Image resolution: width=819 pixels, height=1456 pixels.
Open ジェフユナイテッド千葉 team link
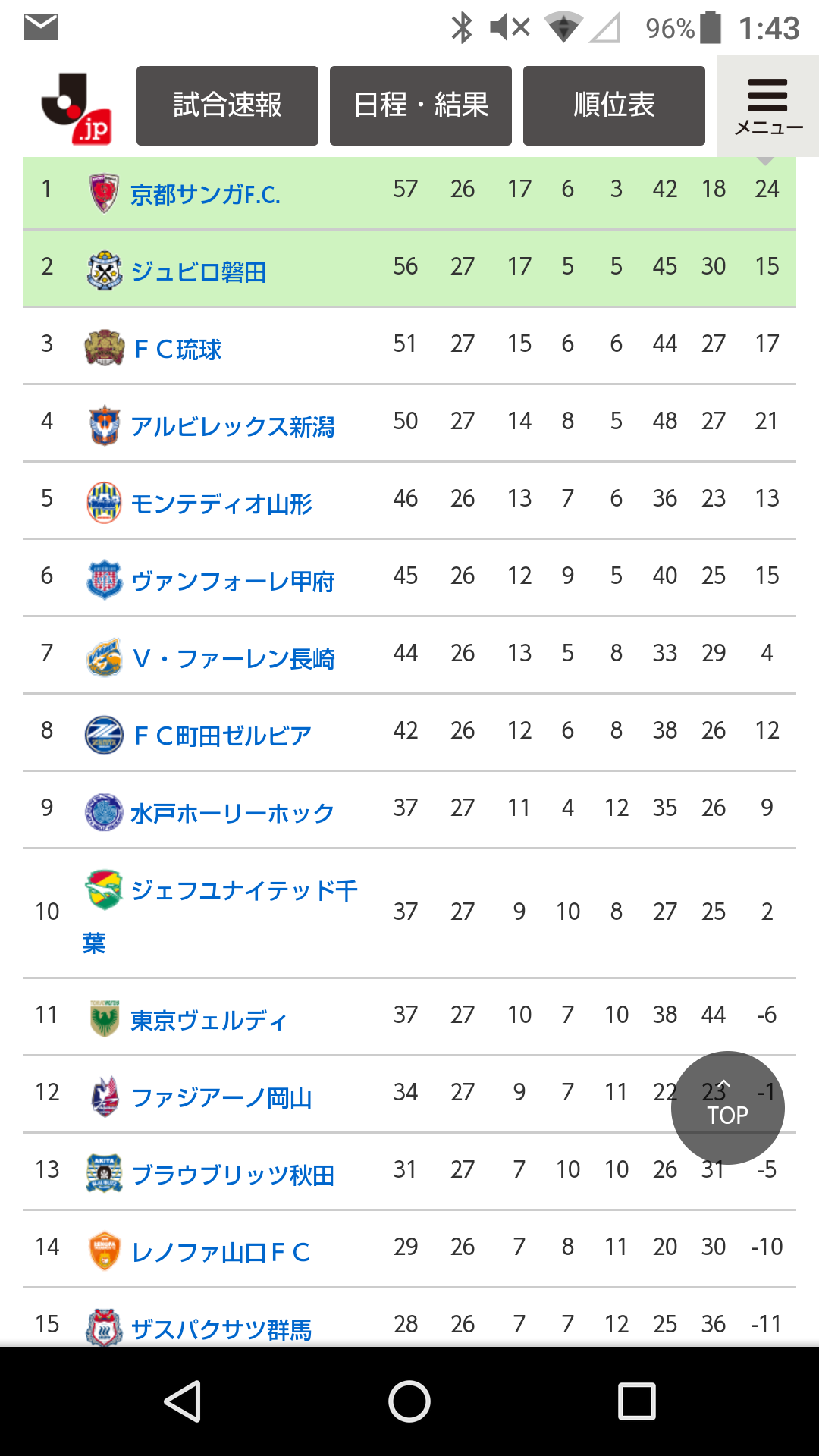[x=220, y=916]
